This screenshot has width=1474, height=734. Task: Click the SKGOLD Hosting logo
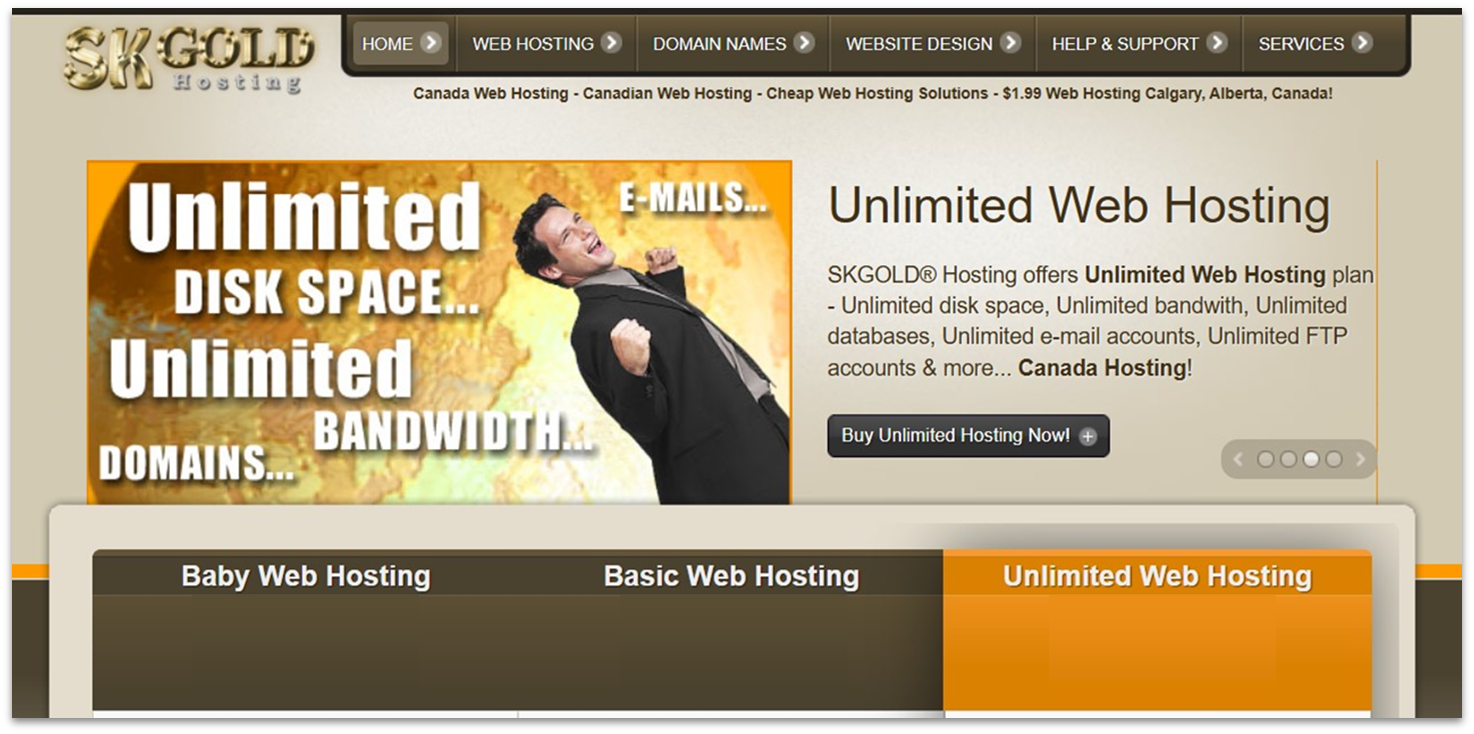coord(189,58)
